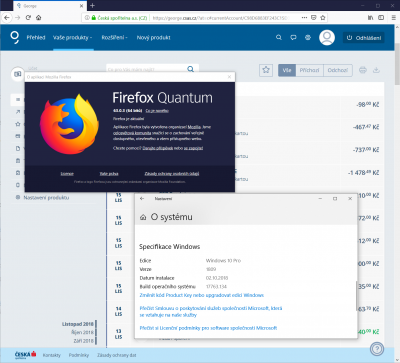
Task: Click the Co je nového link
Action: click(x=157, y=111)
